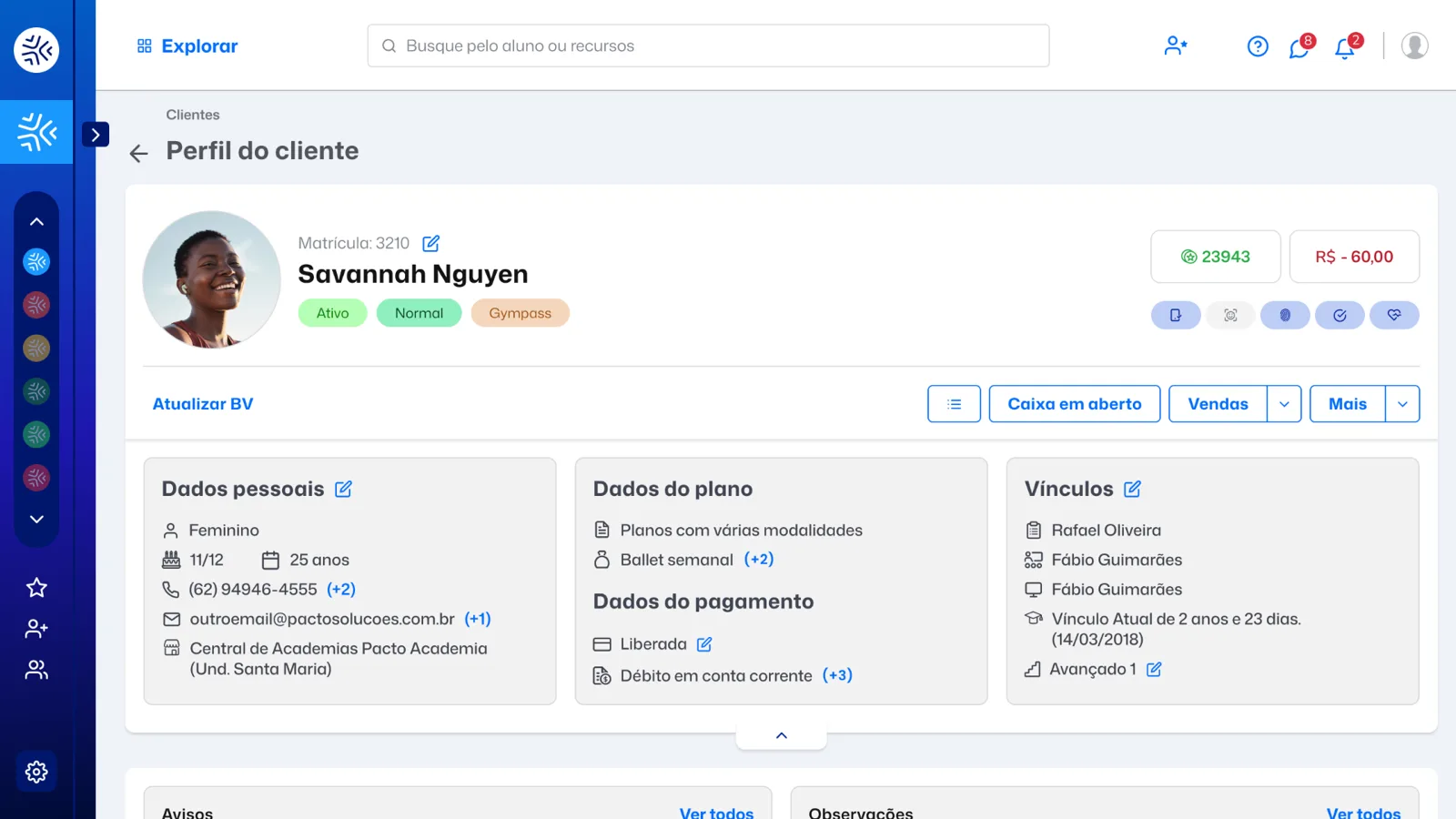Click Débito em conta corrente text
The height and width of the screenshot is (819, 1456).
(716, 675)
